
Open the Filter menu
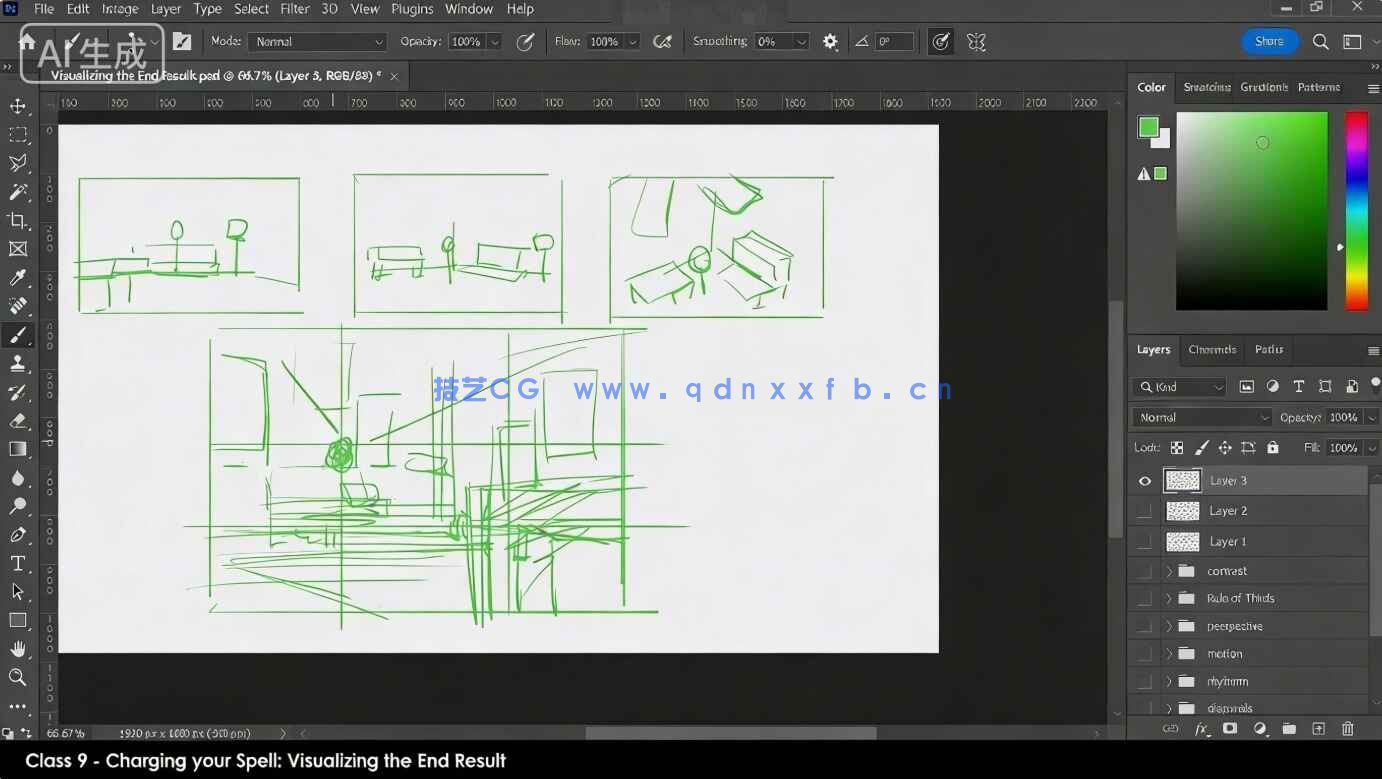tap(294, 9)
